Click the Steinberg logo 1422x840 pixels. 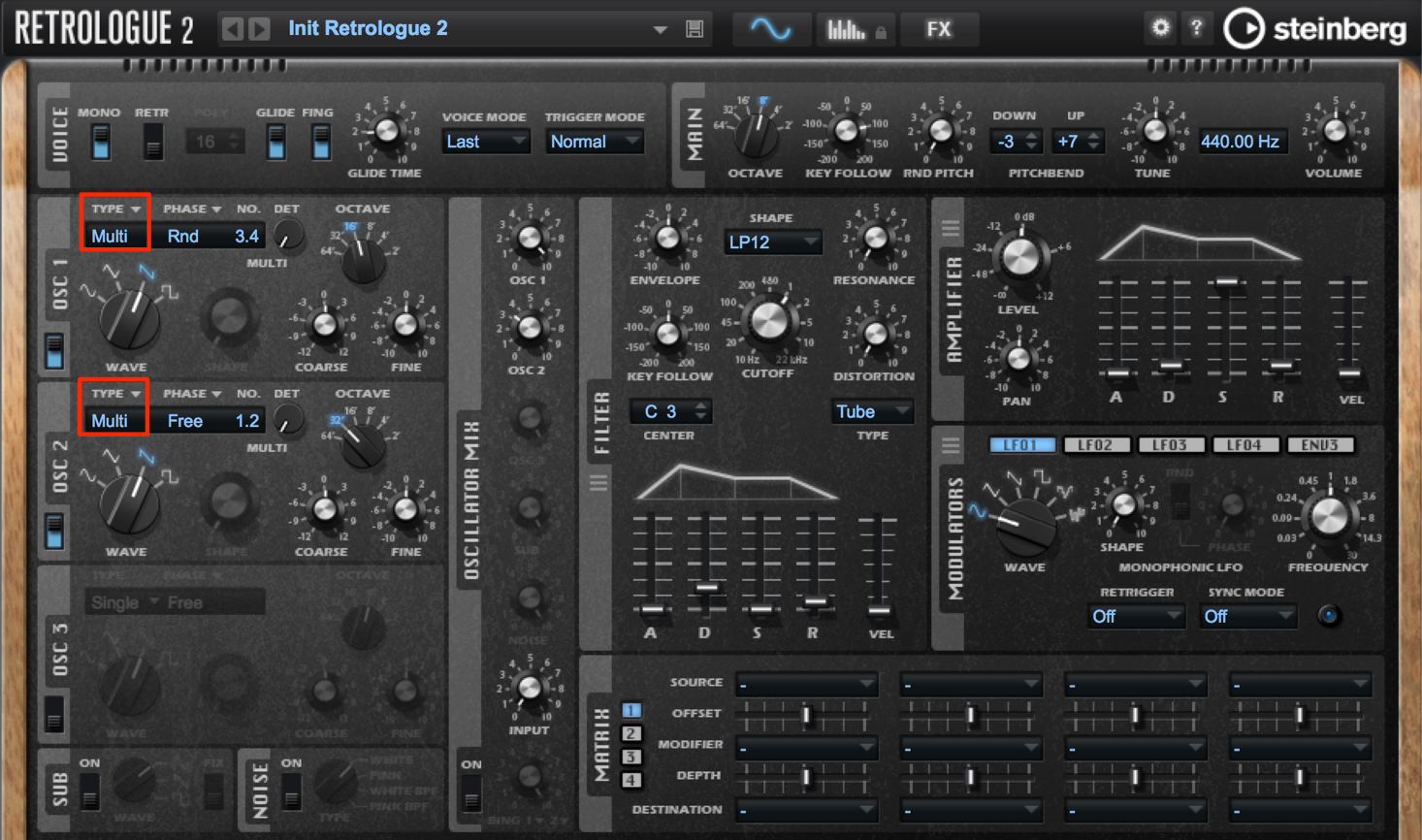[x=1314, y=29]
